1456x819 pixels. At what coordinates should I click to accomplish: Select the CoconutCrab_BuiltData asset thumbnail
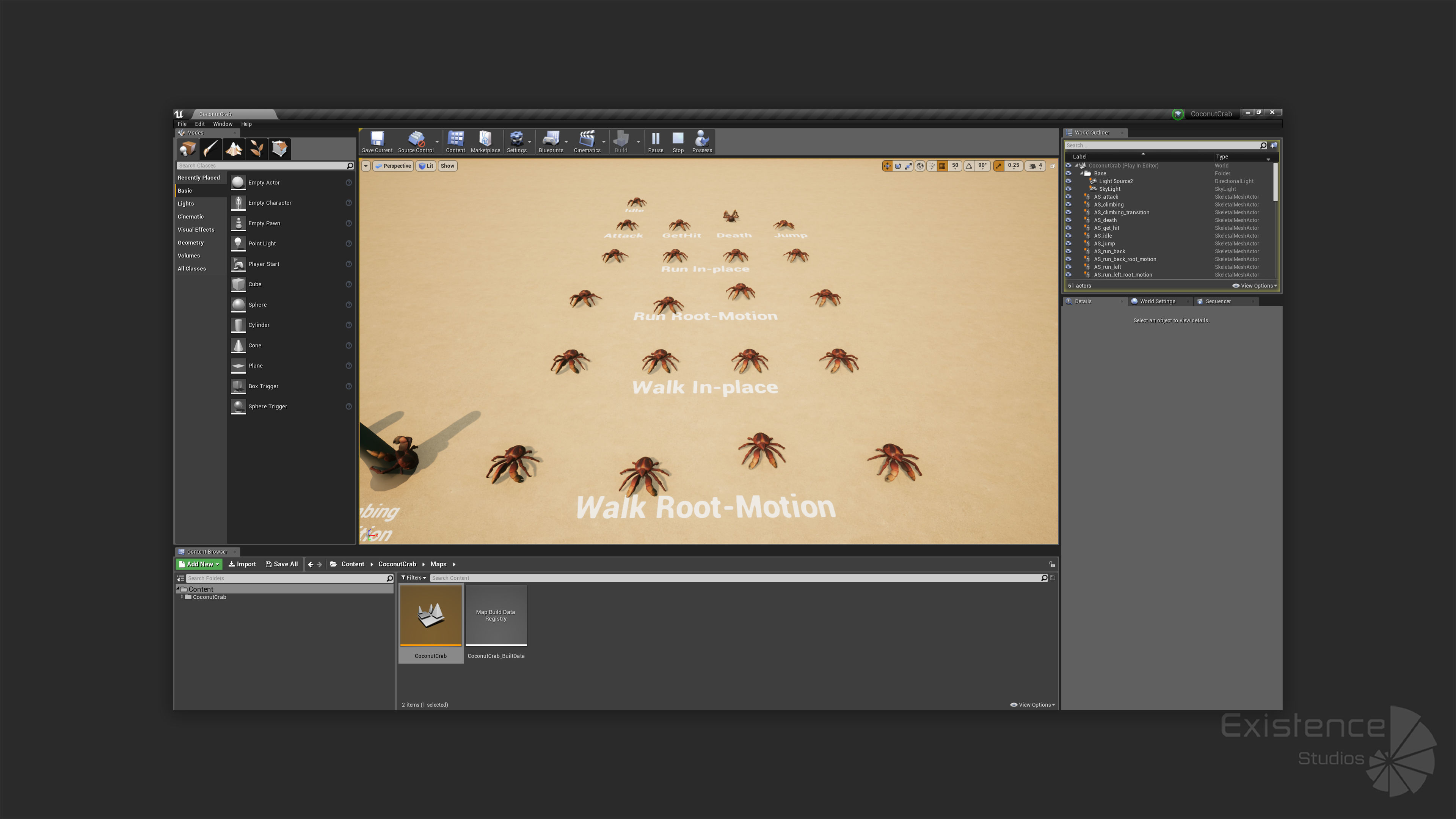coord(496,615)
